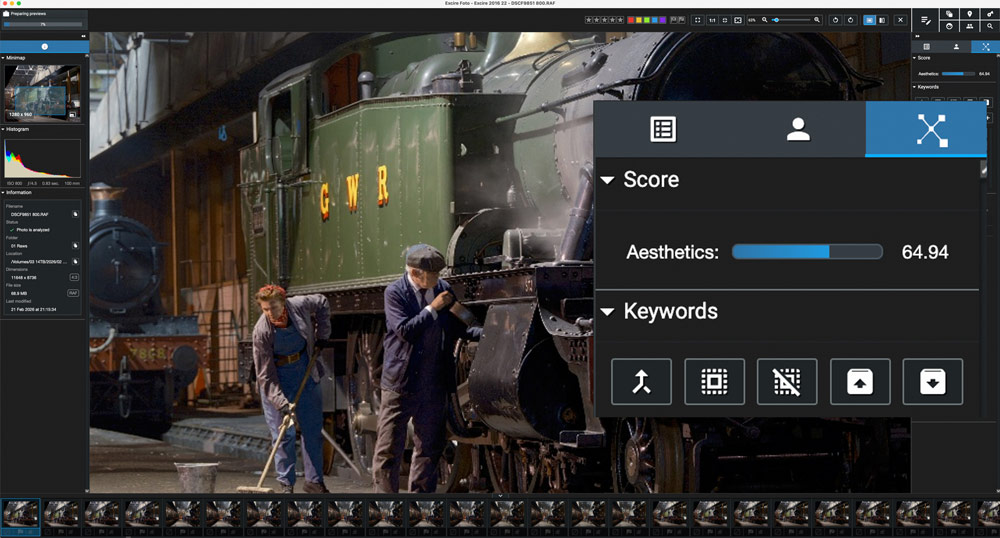Select the info tab in left sidebar
This screenshot has width=1000, height=538.
tap(44, 47)
